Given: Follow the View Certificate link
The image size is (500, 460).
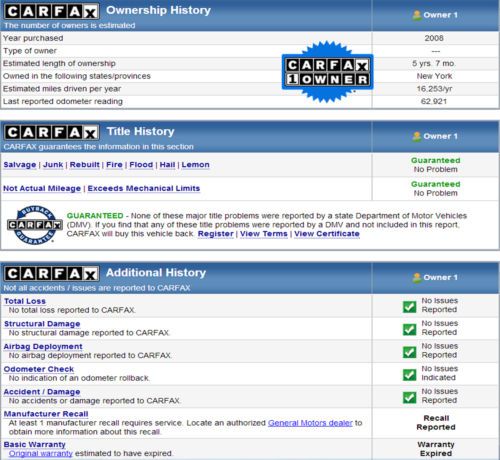Looking at the screenshot, I should tap(327, 234).
